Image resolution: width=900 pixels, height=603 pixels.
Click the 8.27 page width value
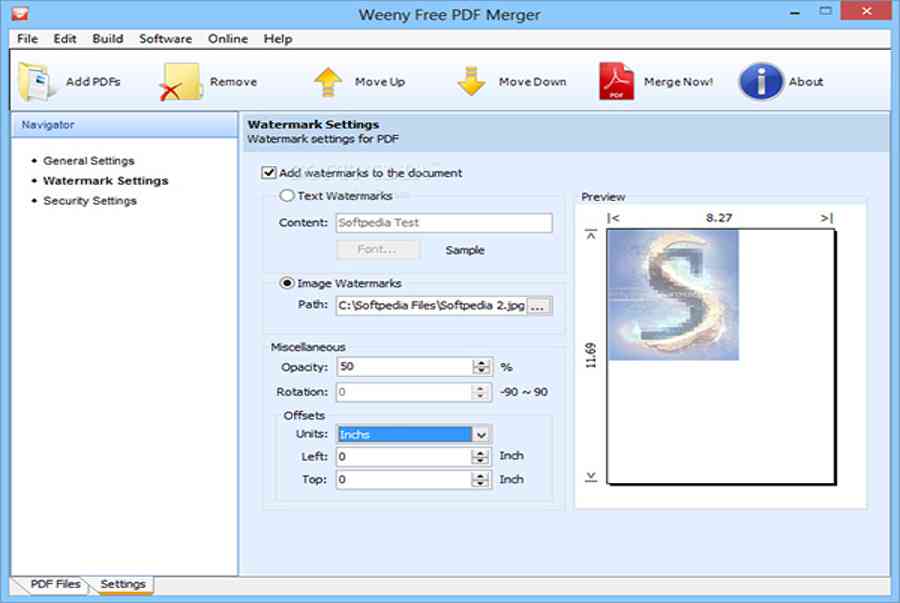click(x=719, y=218)
